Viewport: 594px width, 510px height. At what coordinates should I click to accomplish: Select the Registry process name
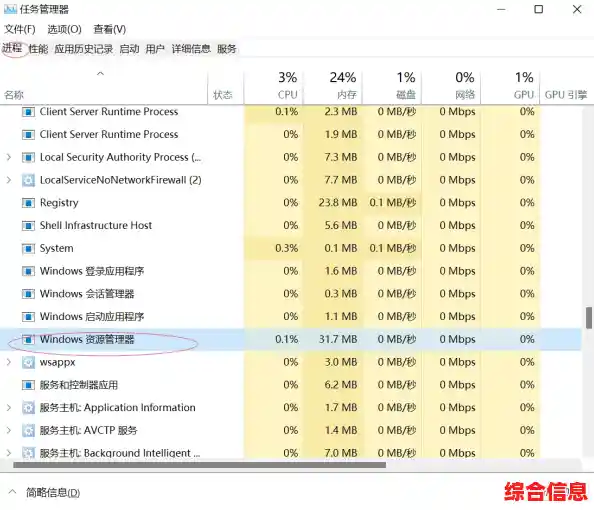click(x=59, y=203)
